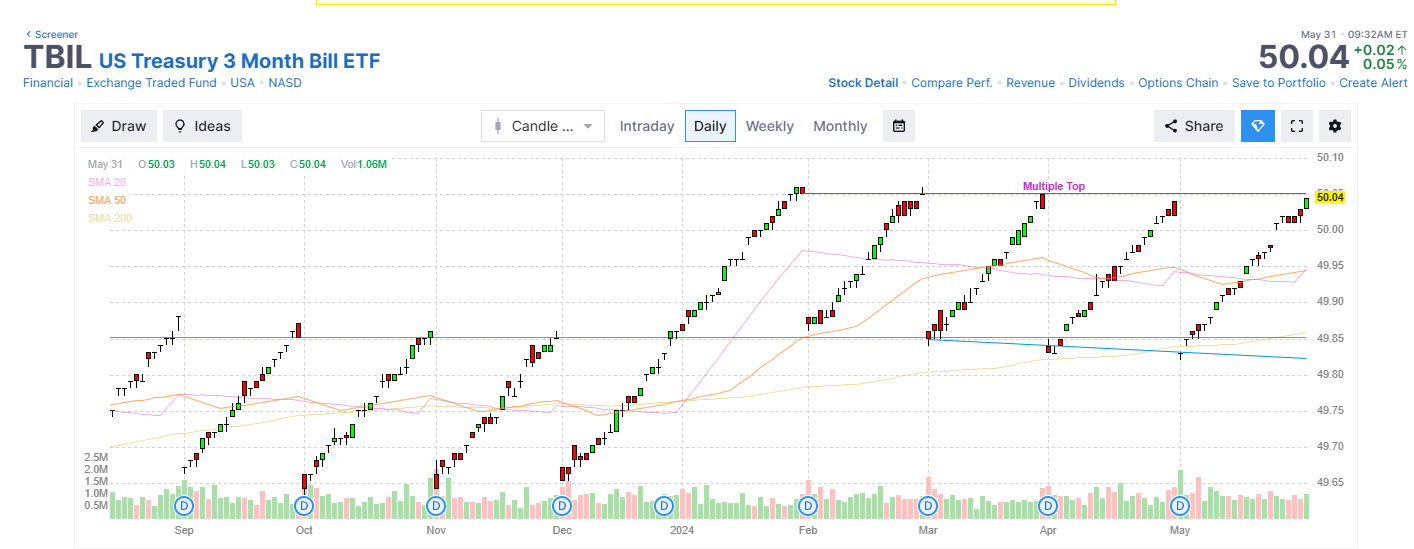The width and height of the screenshot is (1414, 549).
Task: Open the Options Chain page
Action: [1178, 83]
